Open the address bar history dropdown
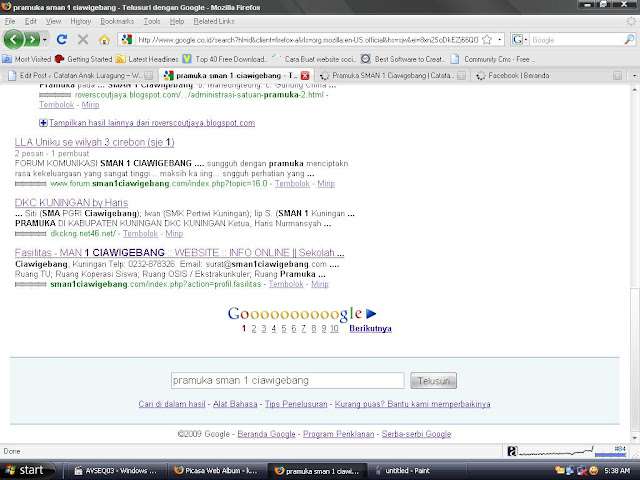The height and width of the screenshot is (480, 640). [499, 40]
